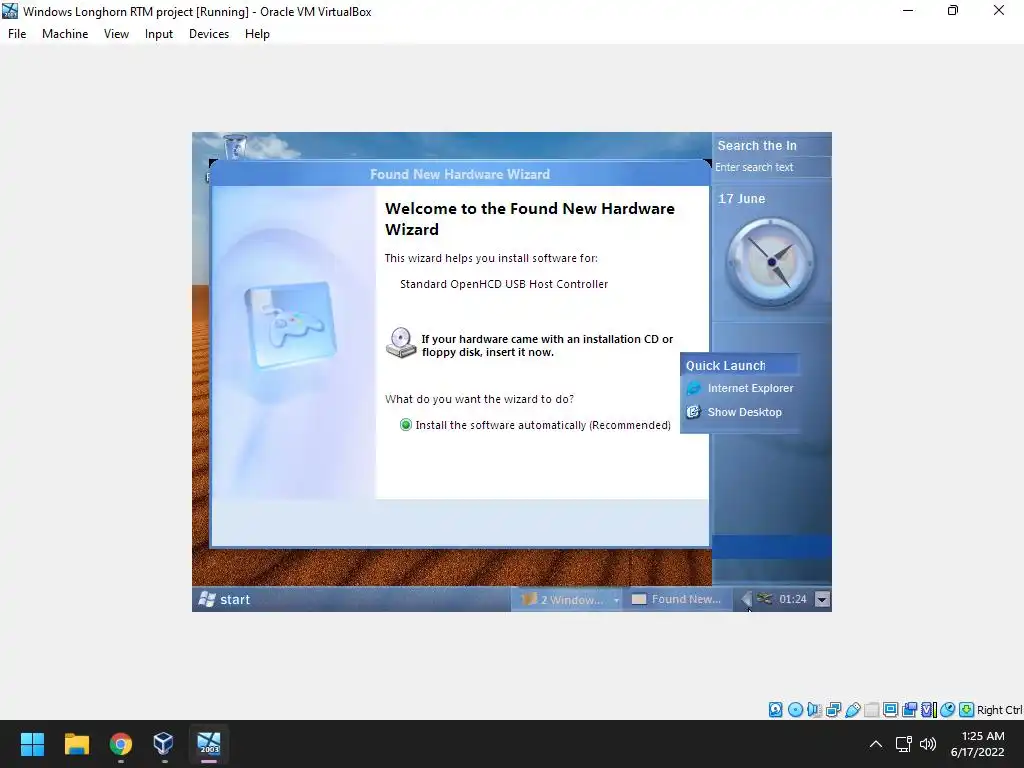Click the keyboard capture arrow icon
The height and width of the screenshot is (768, 1024).
967,710
